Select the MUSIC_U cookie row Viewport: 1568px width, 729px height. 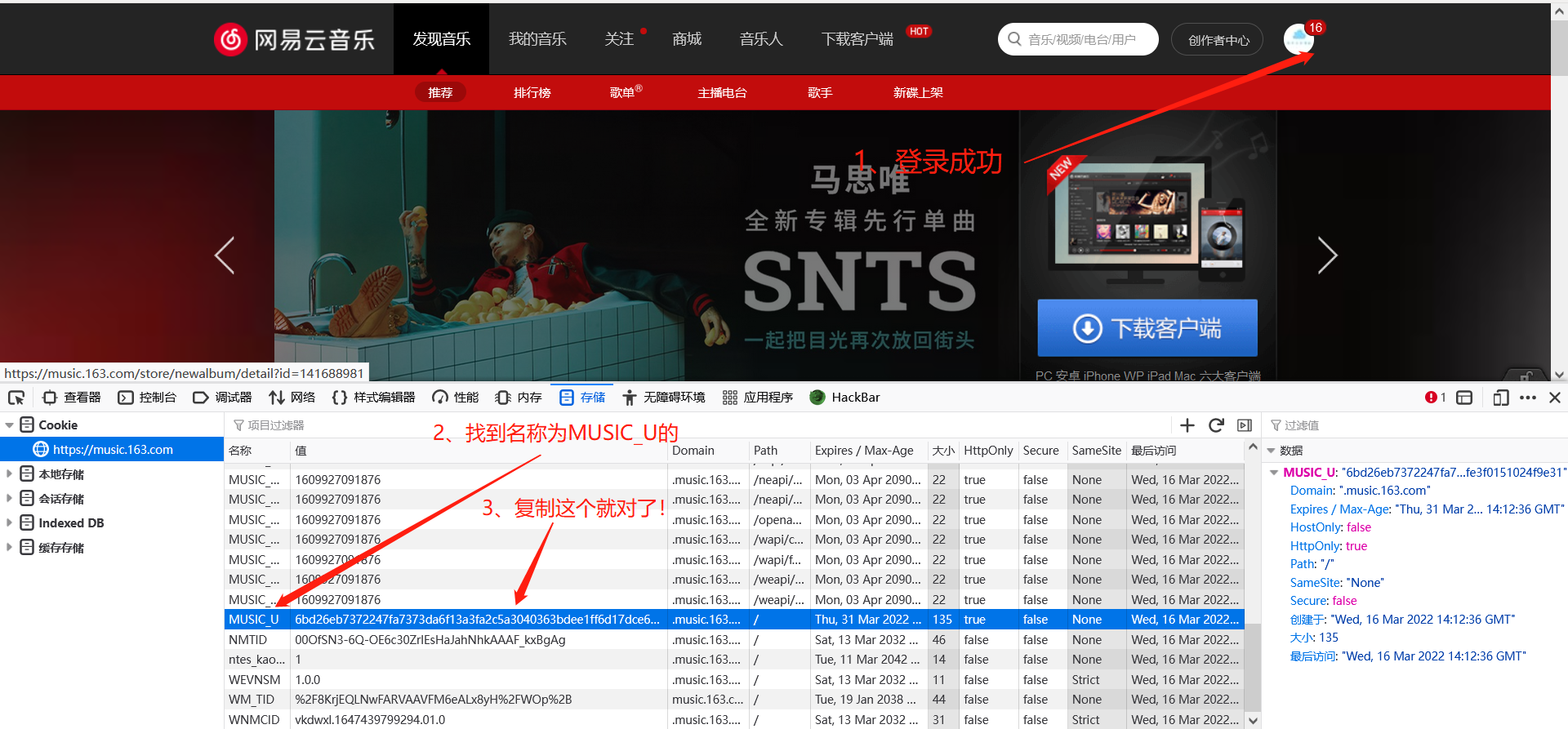[734, 620]
